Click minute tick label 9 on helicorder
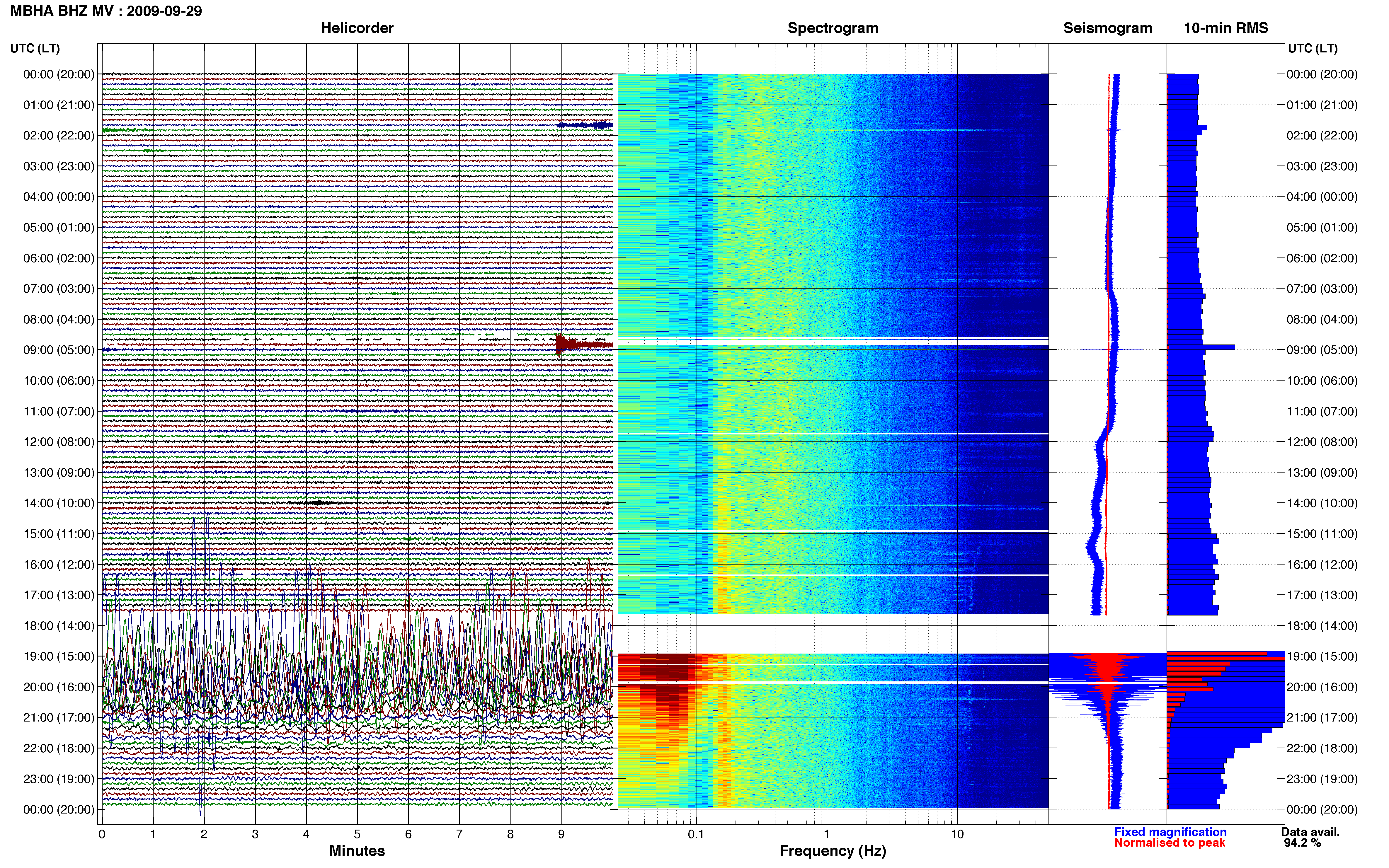 click(561, 834)
